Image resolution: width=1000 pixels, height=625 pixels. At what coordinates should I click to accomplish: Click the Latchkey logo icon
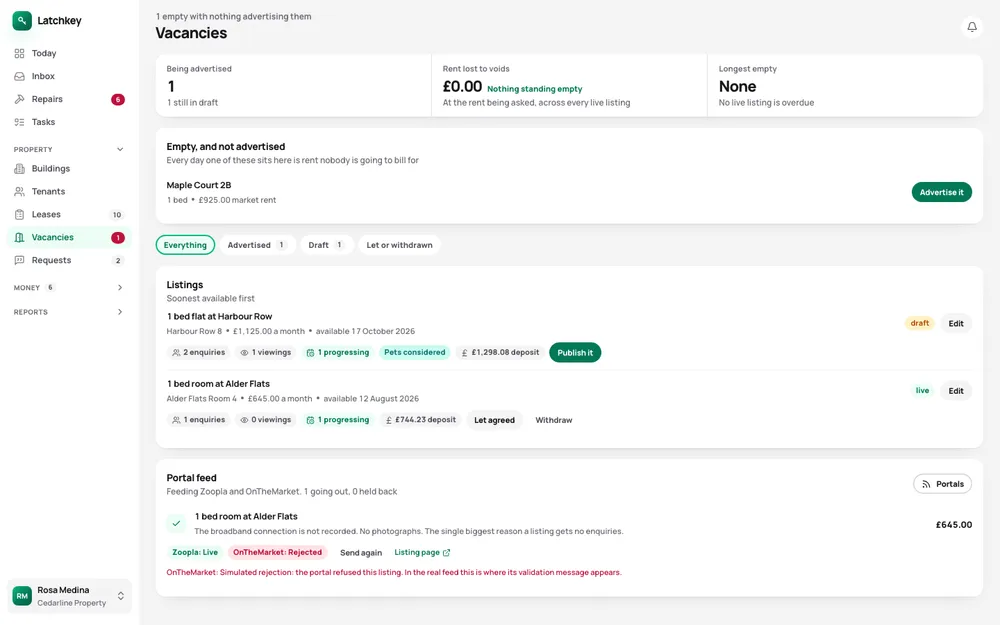click(x=22, y=20)
